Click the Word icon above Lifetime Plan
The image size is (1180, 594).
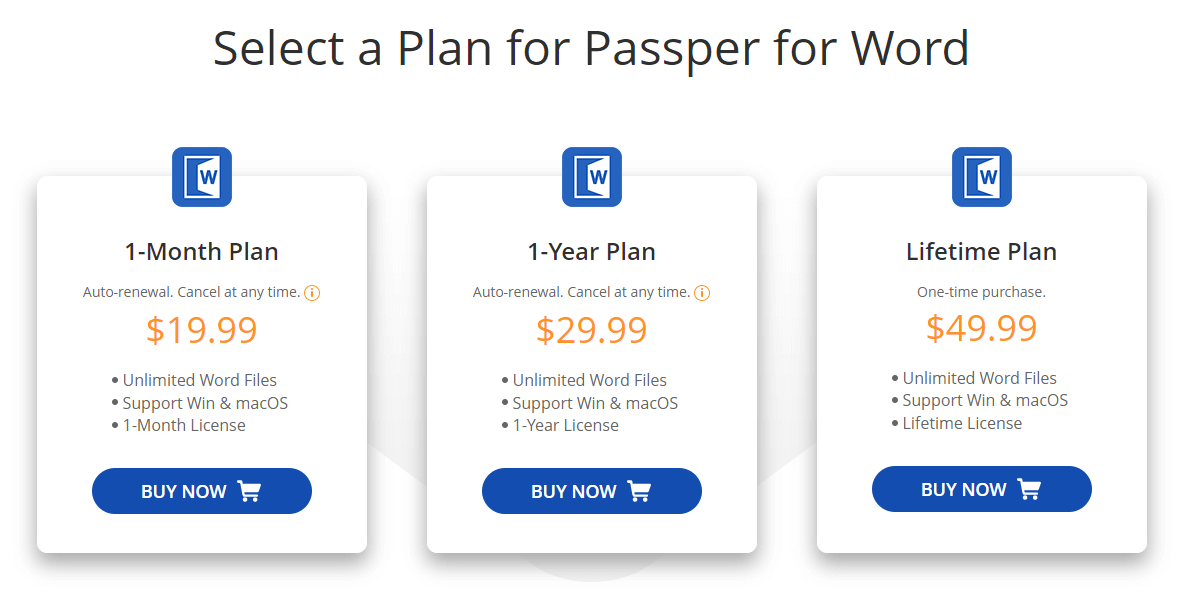point(981,177)
